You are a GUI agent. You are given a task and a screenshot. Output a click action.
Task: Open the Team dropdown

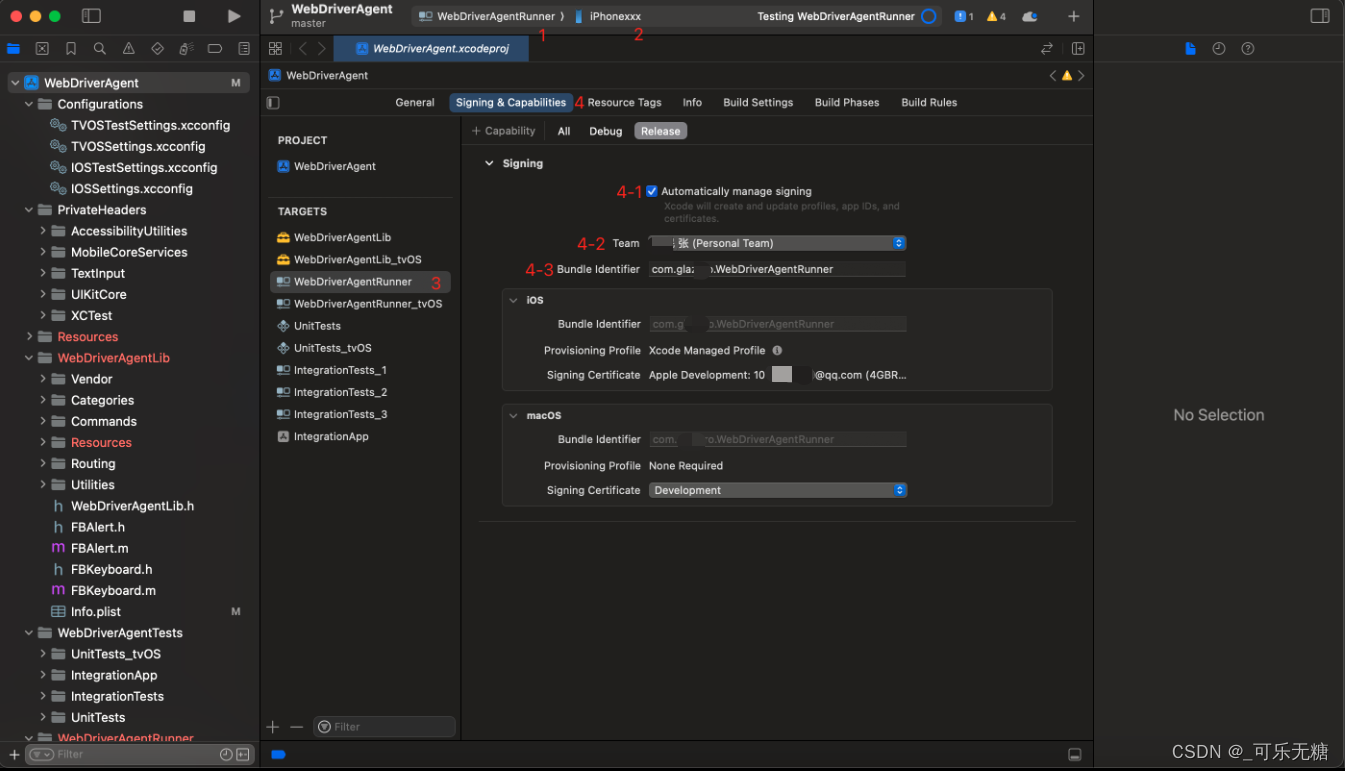(x=777, y=243)
